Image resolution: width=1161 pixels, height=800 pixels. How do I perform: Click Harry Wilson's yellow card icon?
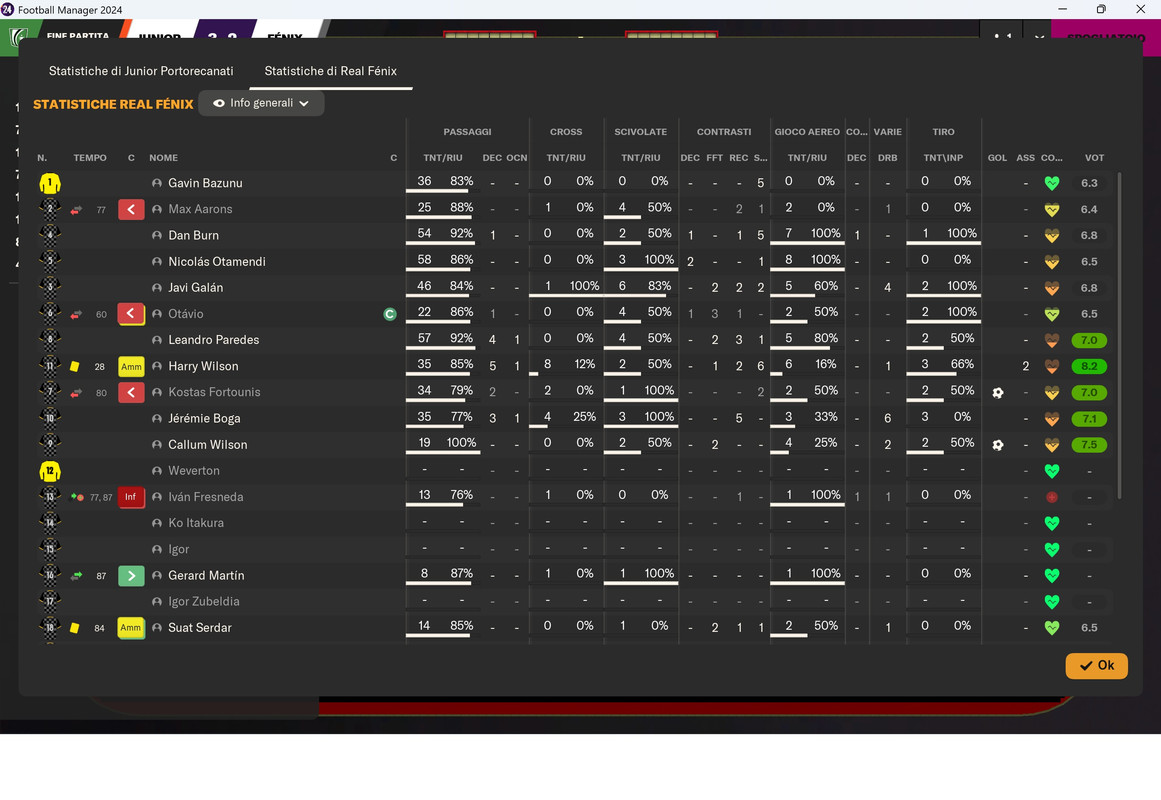75,367
